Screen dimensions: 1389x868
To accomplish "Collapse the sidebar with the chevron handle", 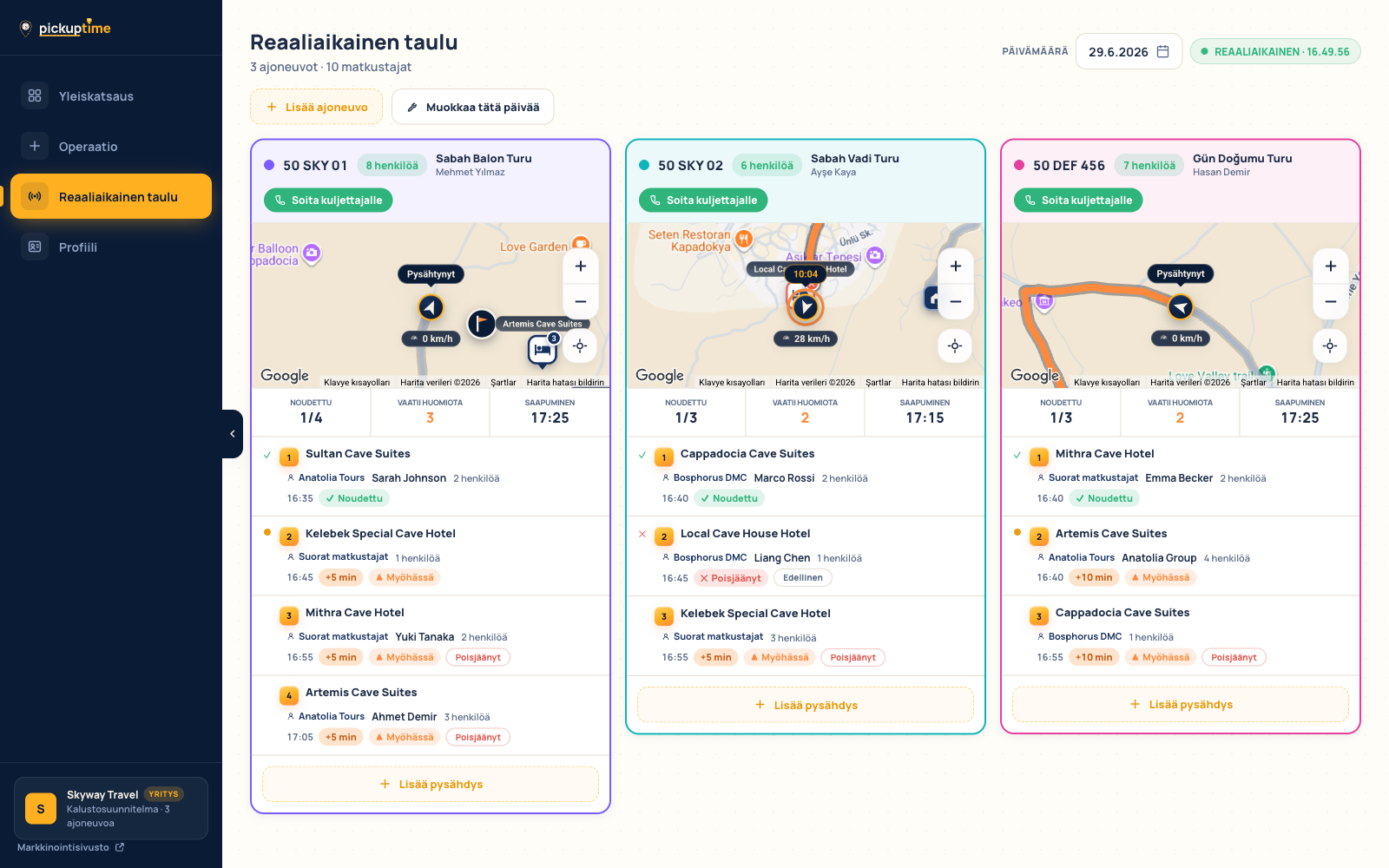I will click(232, 434).
